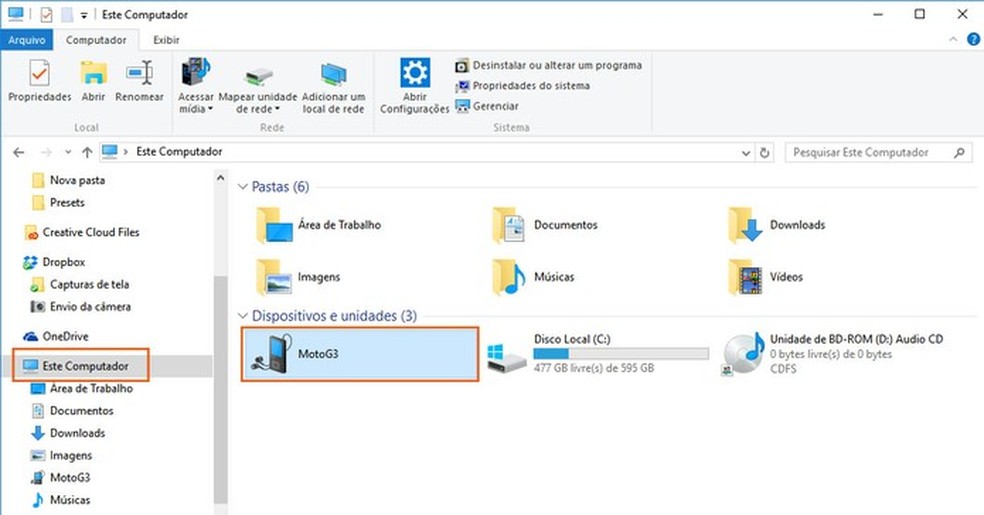Select the MotoG3 device
The image size is (984, 515).
tap(360, 354)
